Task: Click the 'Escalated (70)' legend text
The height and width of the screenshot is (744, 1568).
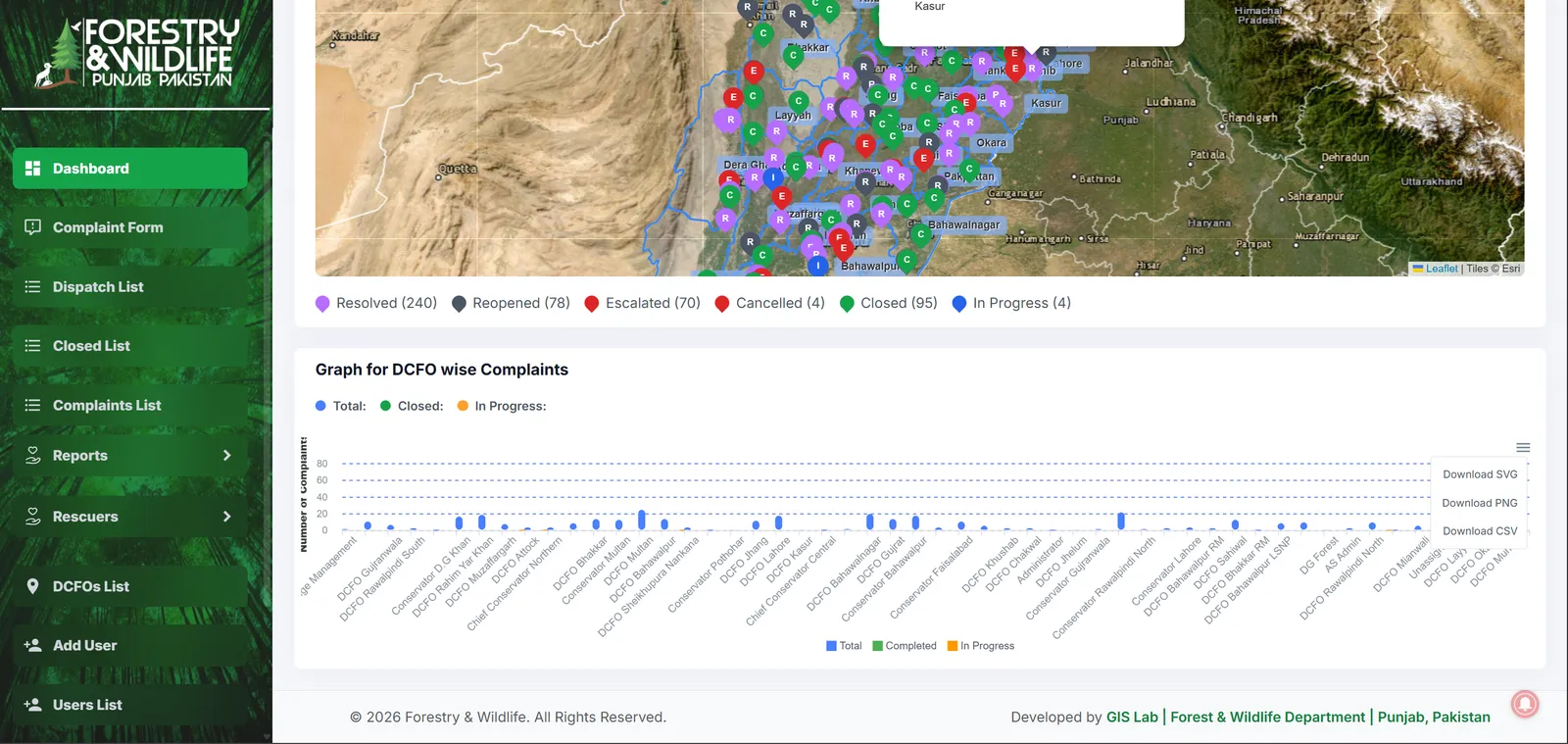Action: coord(653,304)
